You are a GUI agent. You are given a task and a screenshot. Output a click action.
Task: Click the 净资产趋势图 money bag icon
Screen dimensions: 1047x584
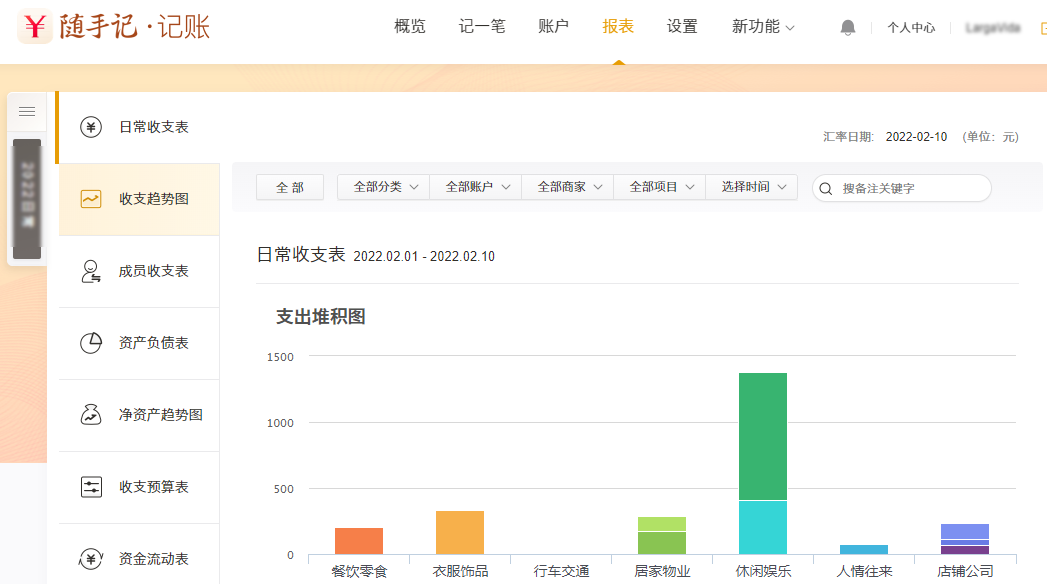coord(91,415)
